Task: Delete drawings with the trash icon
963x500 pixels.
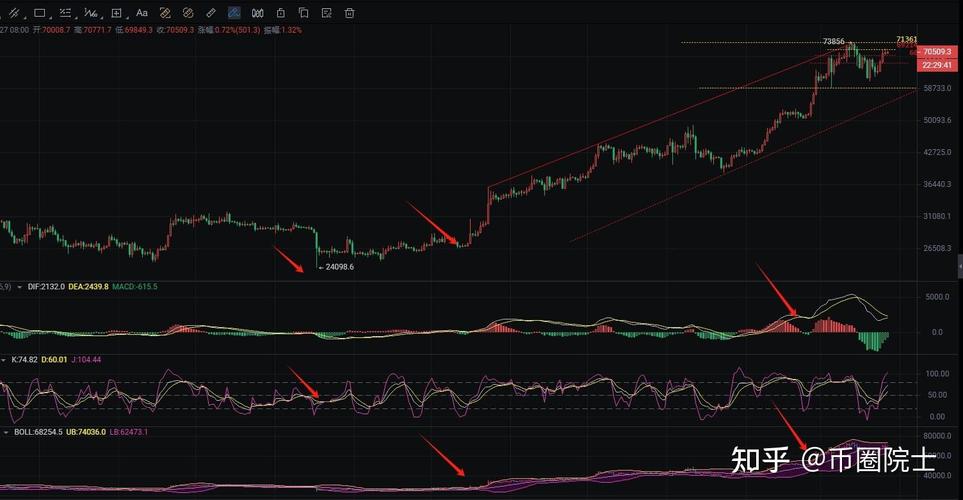Action: (x=349, y=13)
